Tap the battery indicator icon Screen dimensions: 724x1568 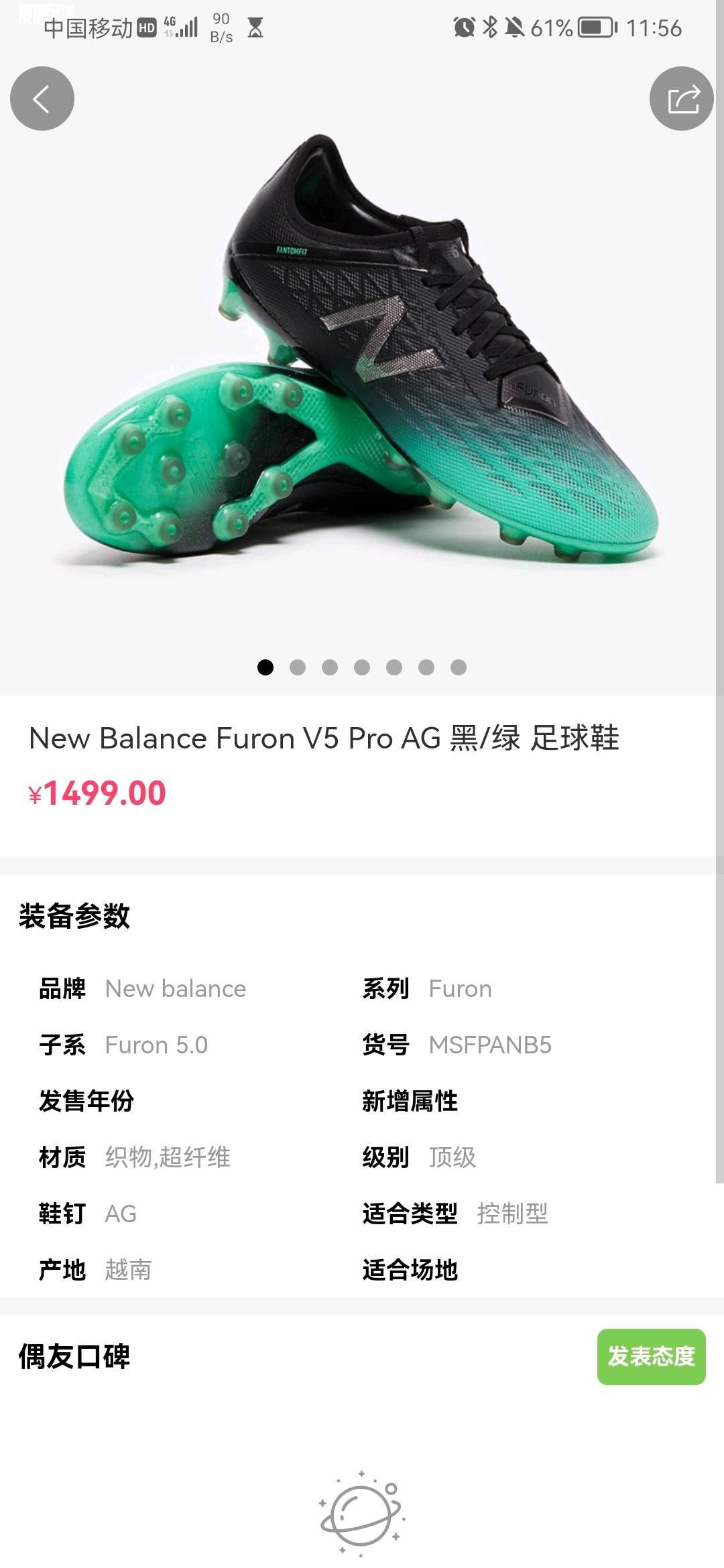598,27
